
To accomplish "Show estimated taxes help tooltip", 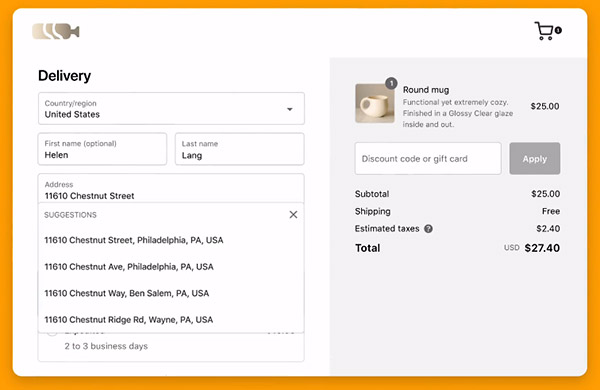I will coord(429,229).
